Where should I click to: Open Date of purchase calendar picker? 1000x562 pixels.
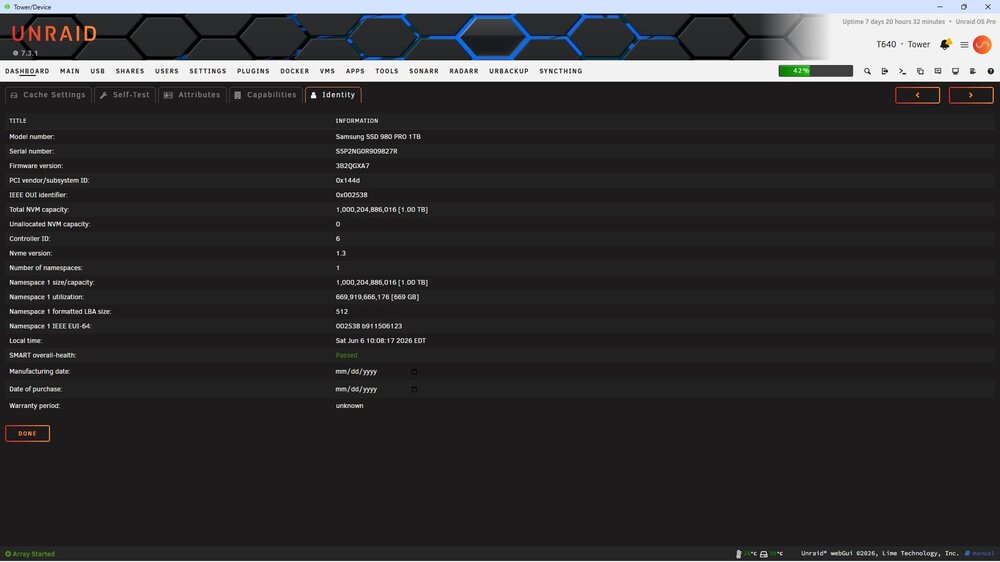(x=414, y=389)
